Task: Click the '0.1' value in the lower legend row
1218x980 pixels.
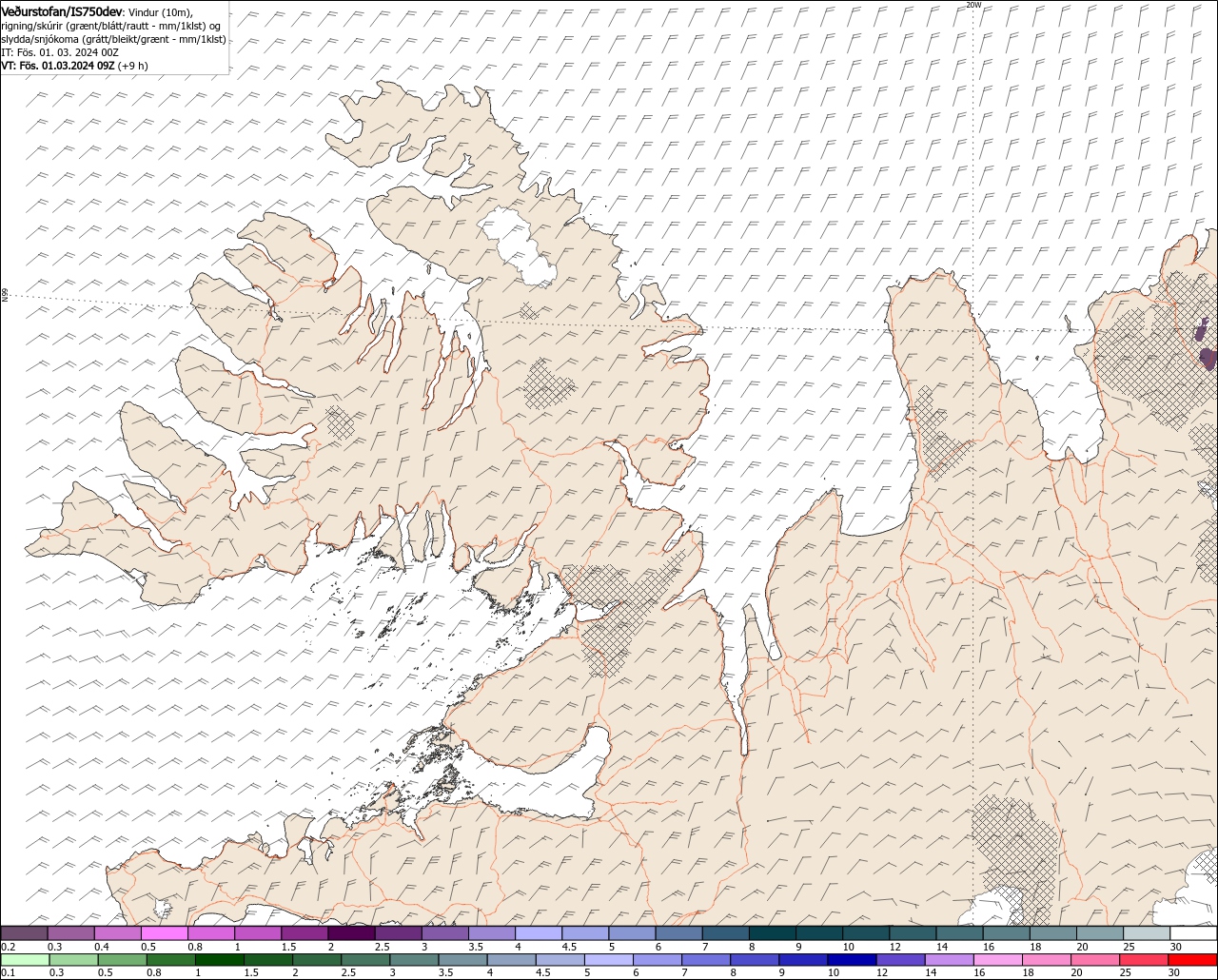Action: coord(9,972)
